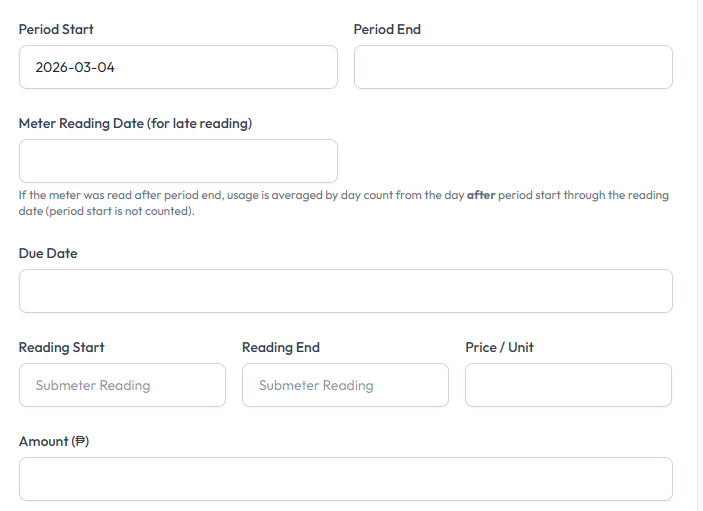Click the Period Start date field
The image size is (703, 511).
click(x=178, y=67)
